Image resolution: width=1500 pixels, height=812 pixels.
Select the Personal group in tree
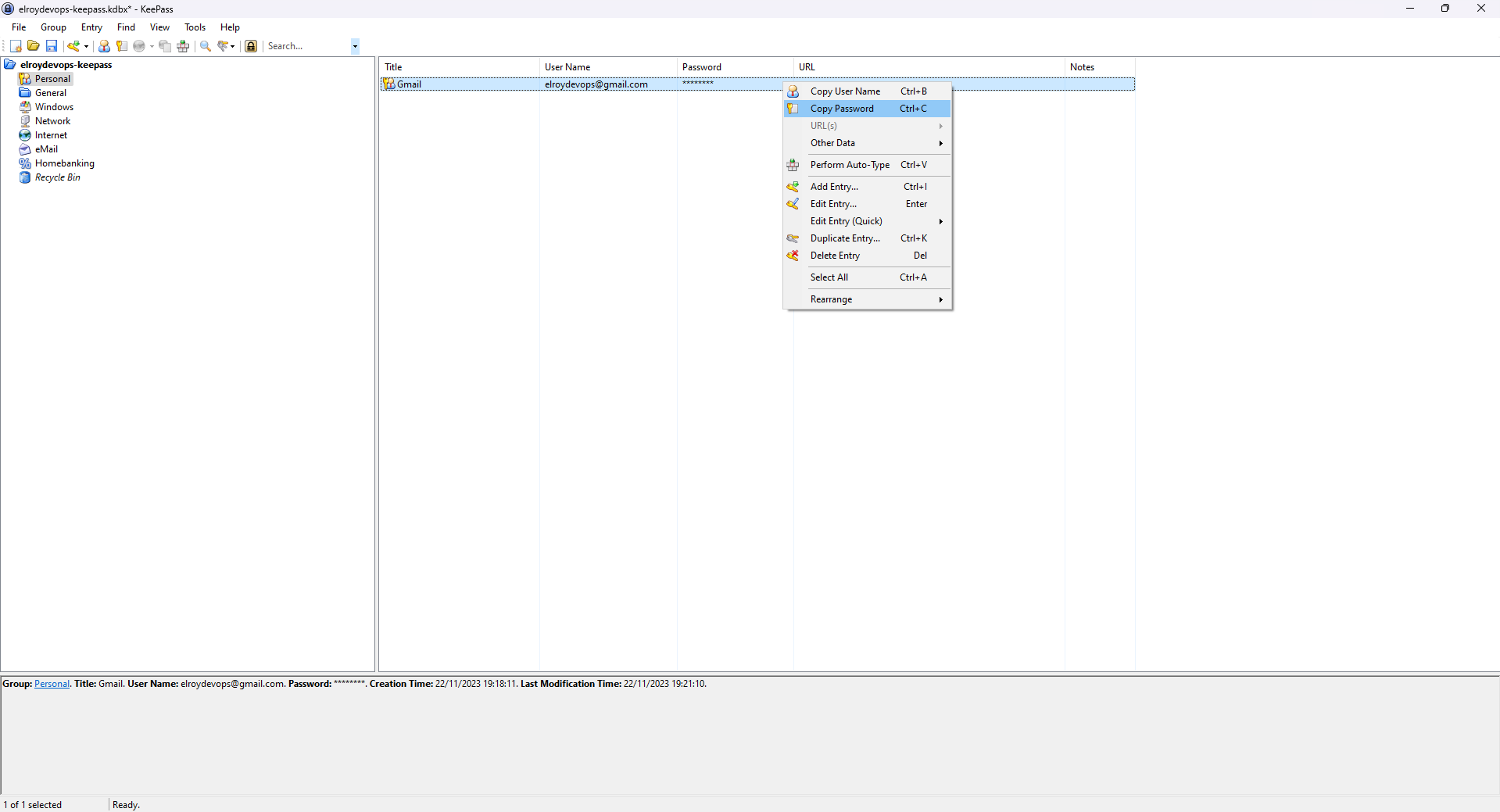pos(52,79)
